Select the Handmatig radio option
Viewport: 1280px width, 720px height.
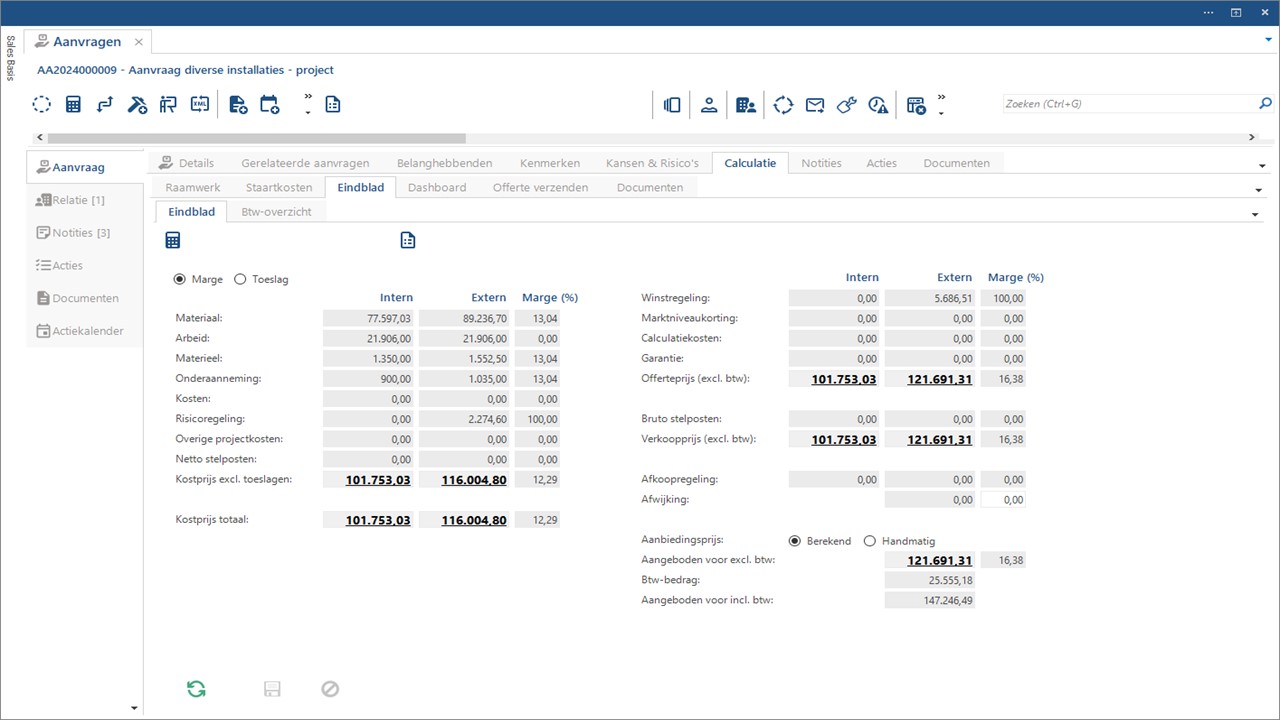click(869, 541)
